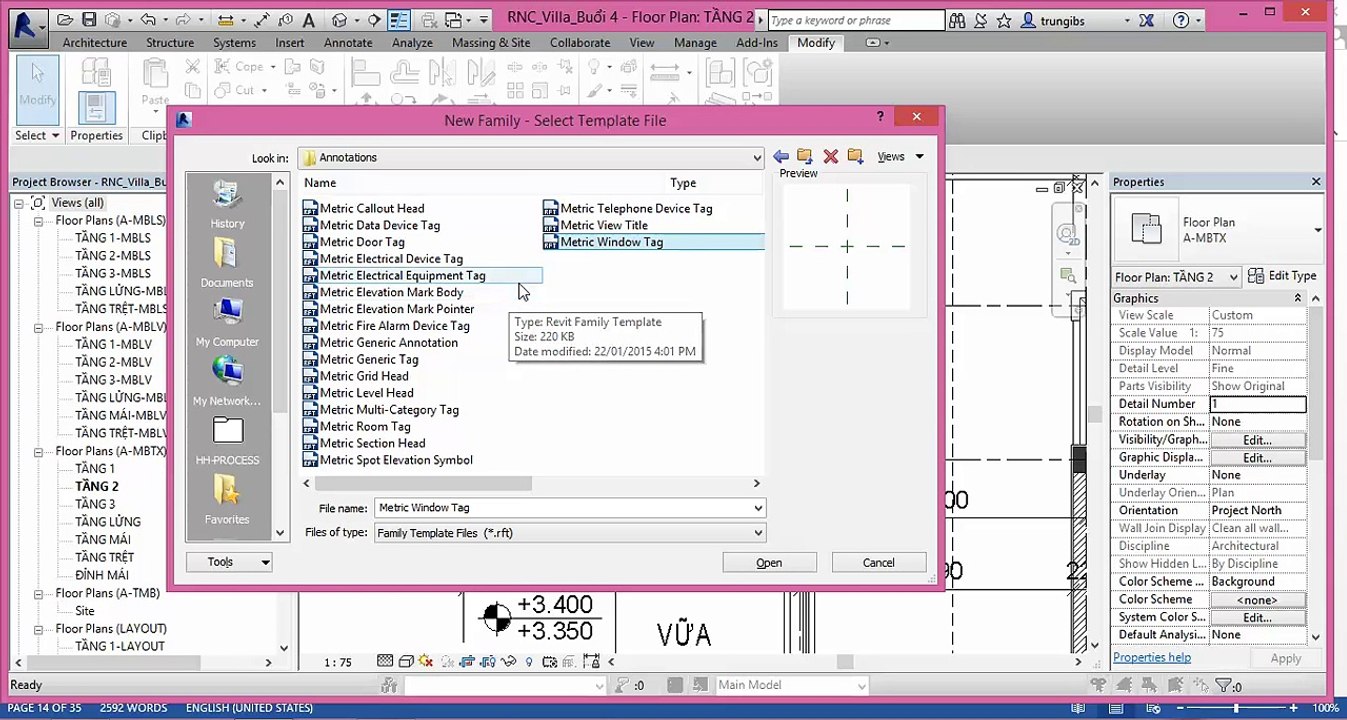Click the Open file icon in quick access toolbar
Screen dimensions: 1347x720
(x=66, y=19)
